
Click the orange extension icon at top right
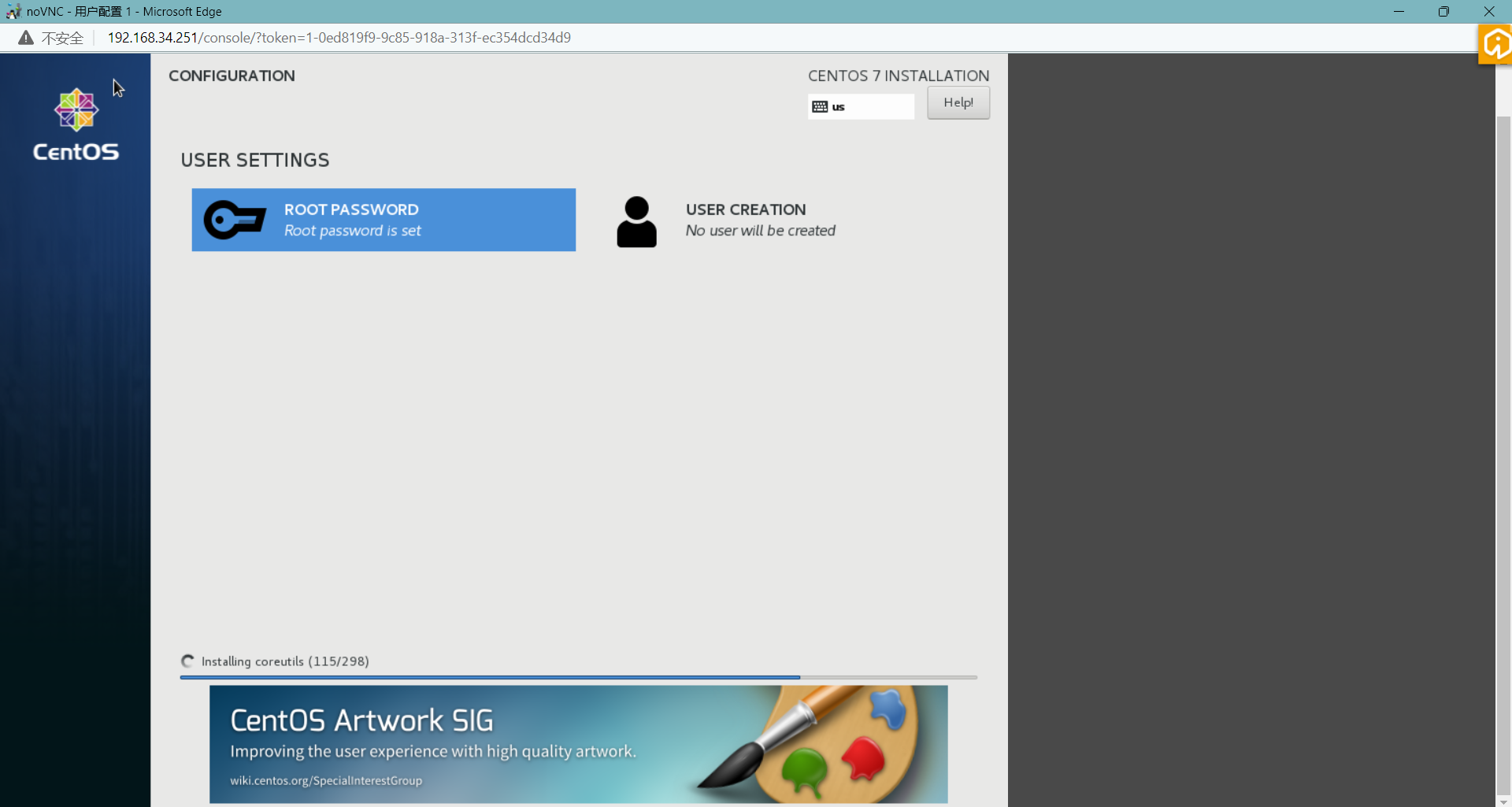coord(1495,44)
